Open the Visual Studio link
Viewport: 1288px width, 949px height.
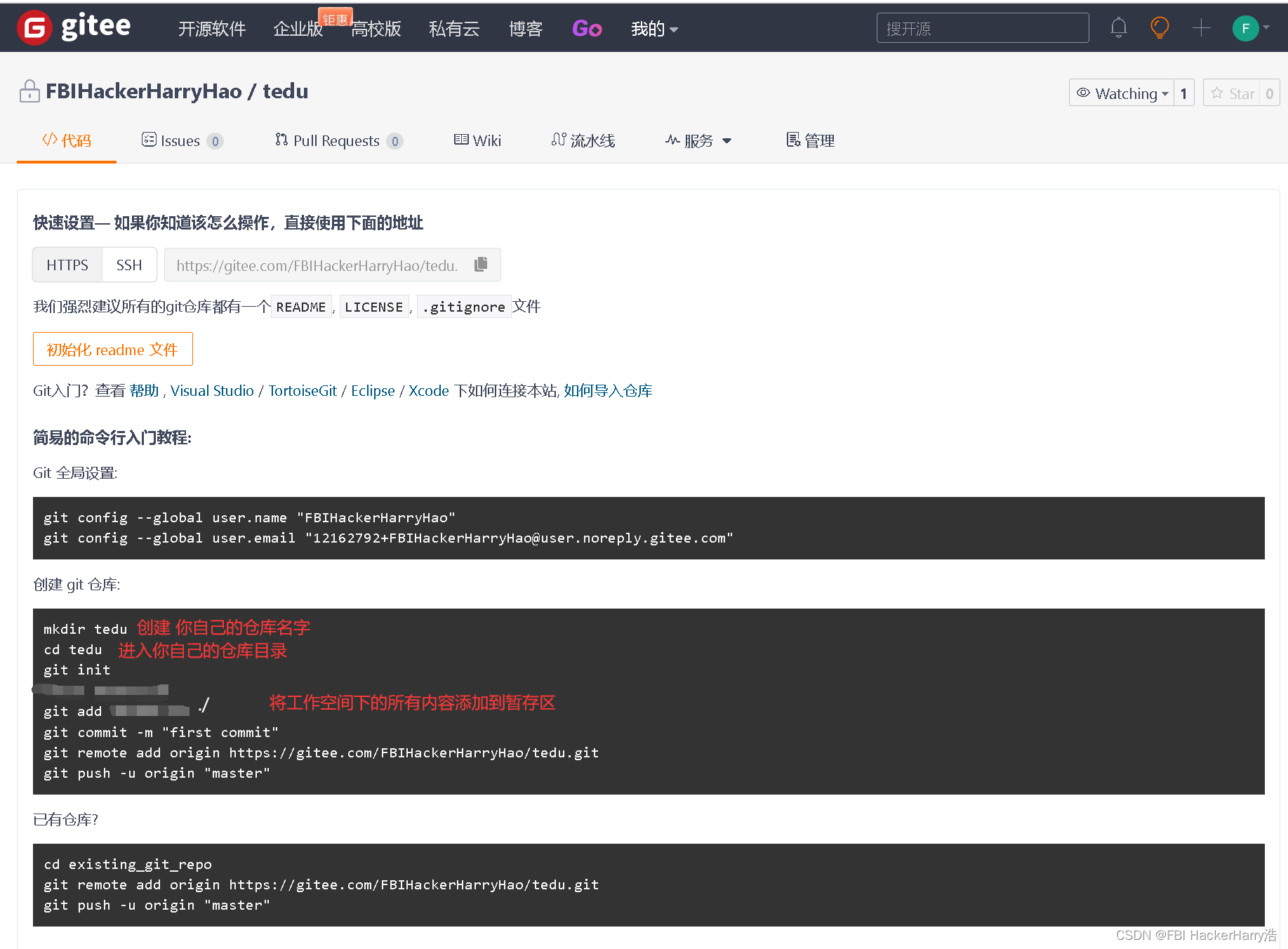(212, 390)
